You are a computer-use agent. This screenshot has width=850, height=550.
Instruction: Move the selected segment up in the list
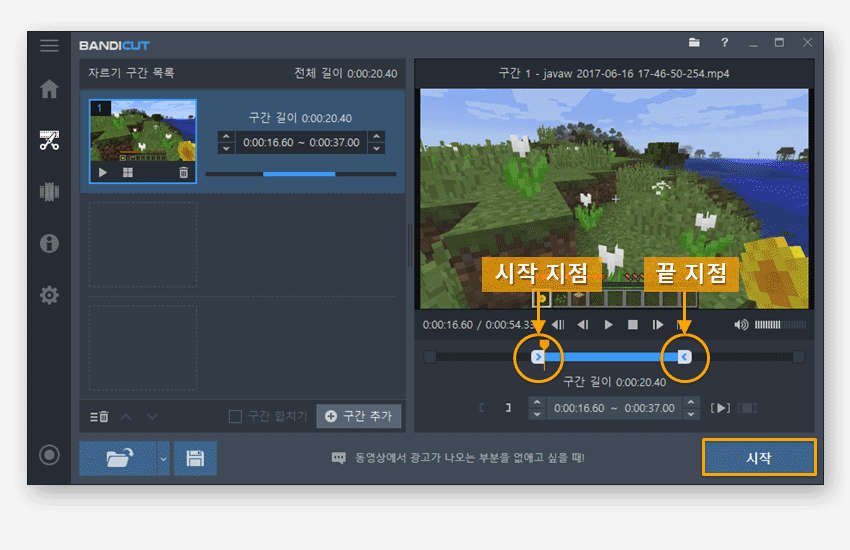coord(126,417)
